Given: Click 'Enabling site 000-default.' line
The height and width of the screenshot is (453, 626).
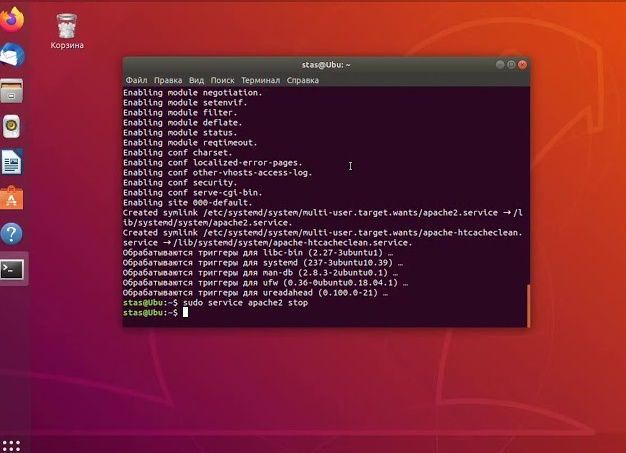Looking at the screenshot, I should tap(187, 202).
